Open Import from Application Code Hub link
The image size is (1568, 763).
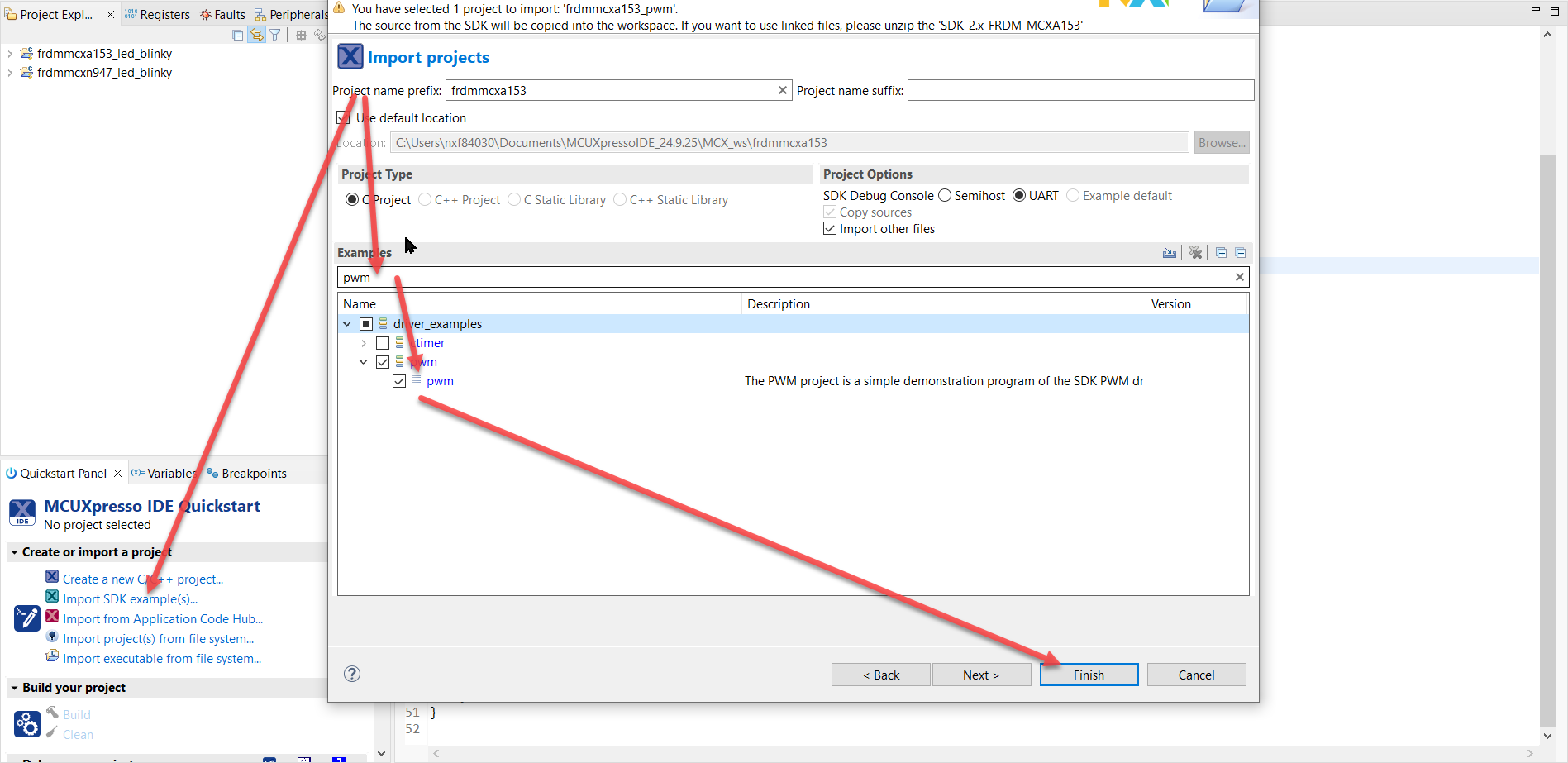[163, 618]
